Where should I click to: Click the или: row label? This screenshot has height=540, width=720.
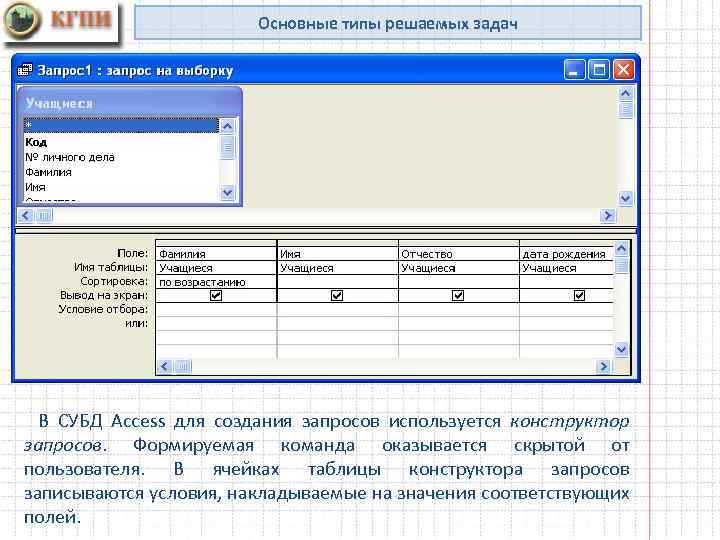pyautogui.click(x=137, y=323)
